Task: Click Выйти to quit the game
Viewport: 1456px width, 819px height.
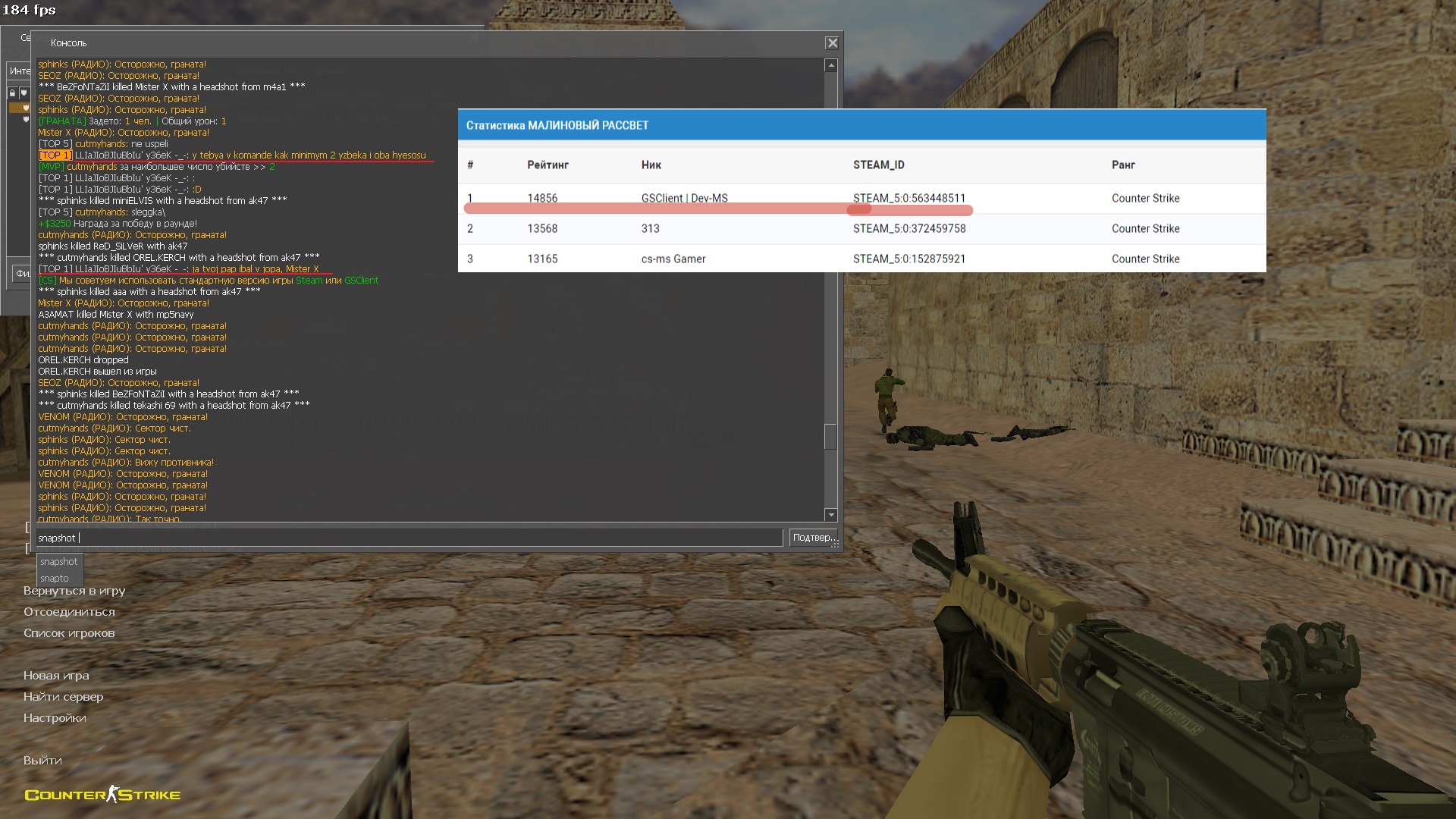Action: pyautogui.click(x=42, y=761)
